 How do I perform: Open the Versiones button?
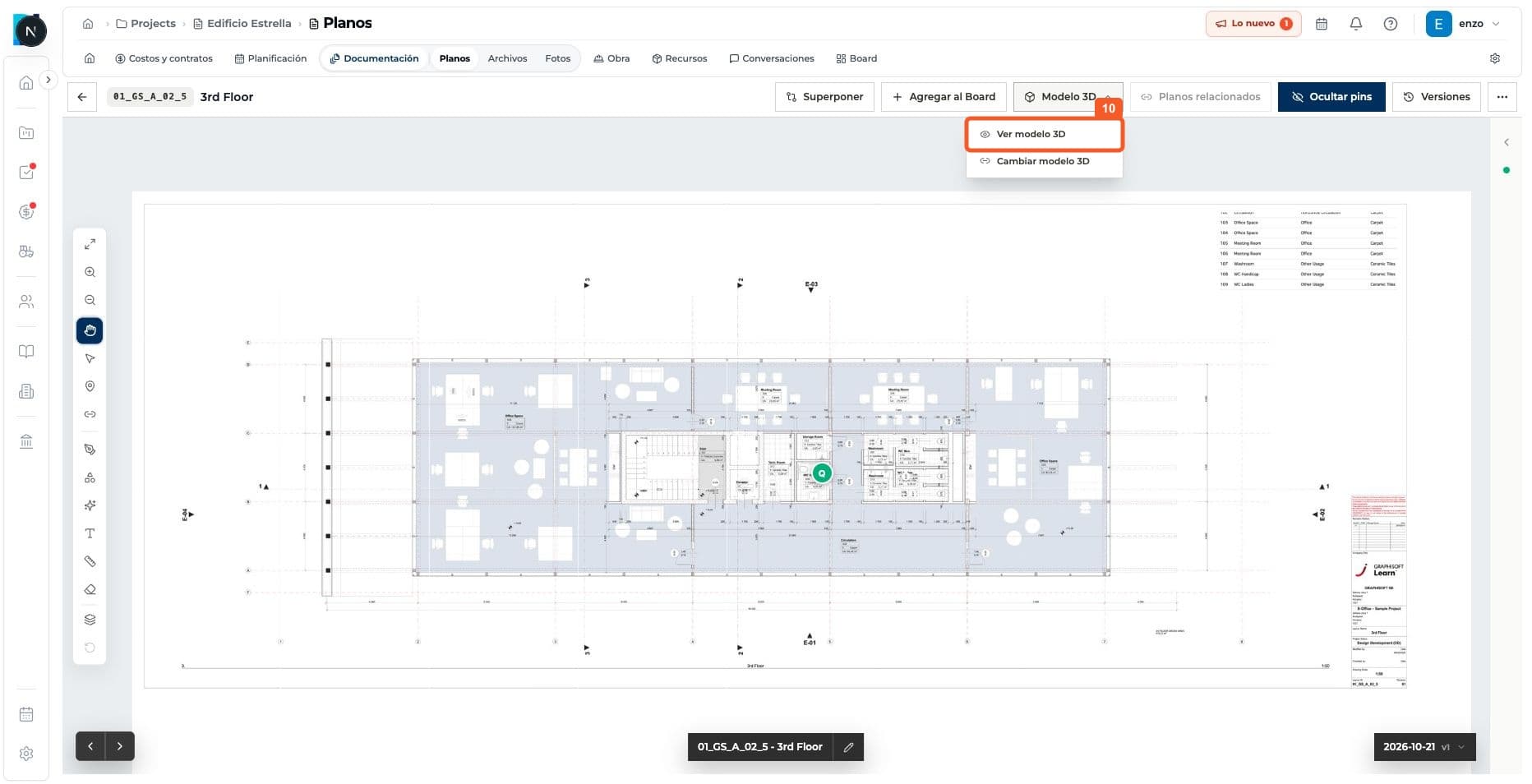click(1437, 97)
